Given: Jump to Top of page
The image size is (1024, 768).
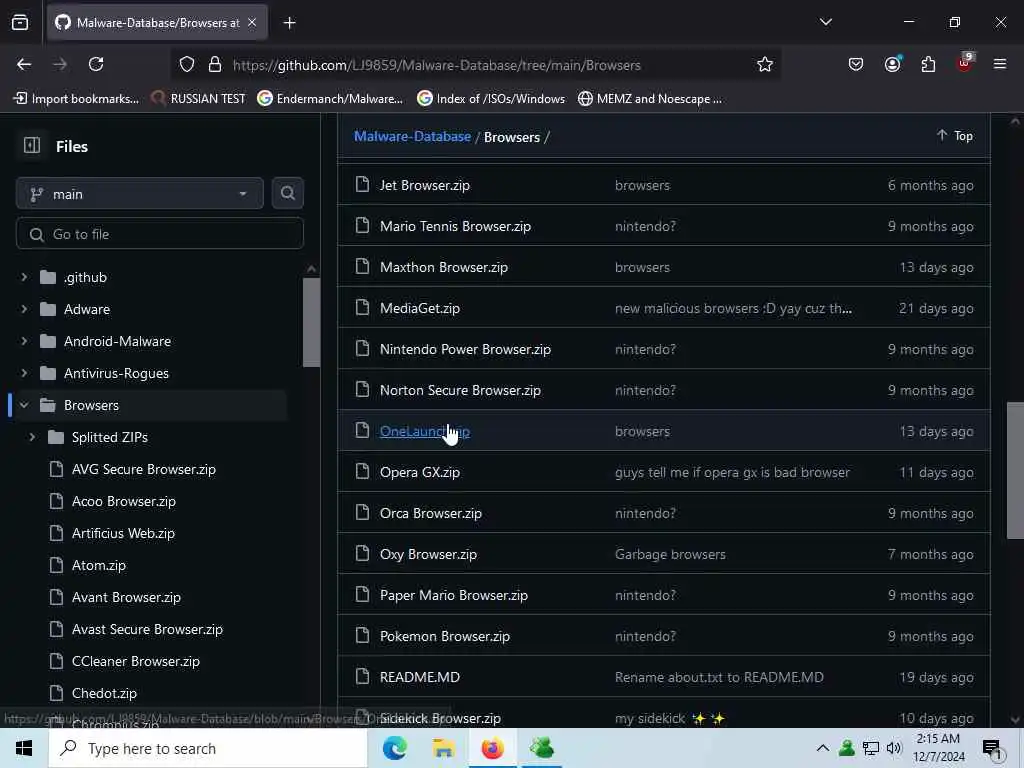Looking at the screenshot, I should tap(955, 136).
